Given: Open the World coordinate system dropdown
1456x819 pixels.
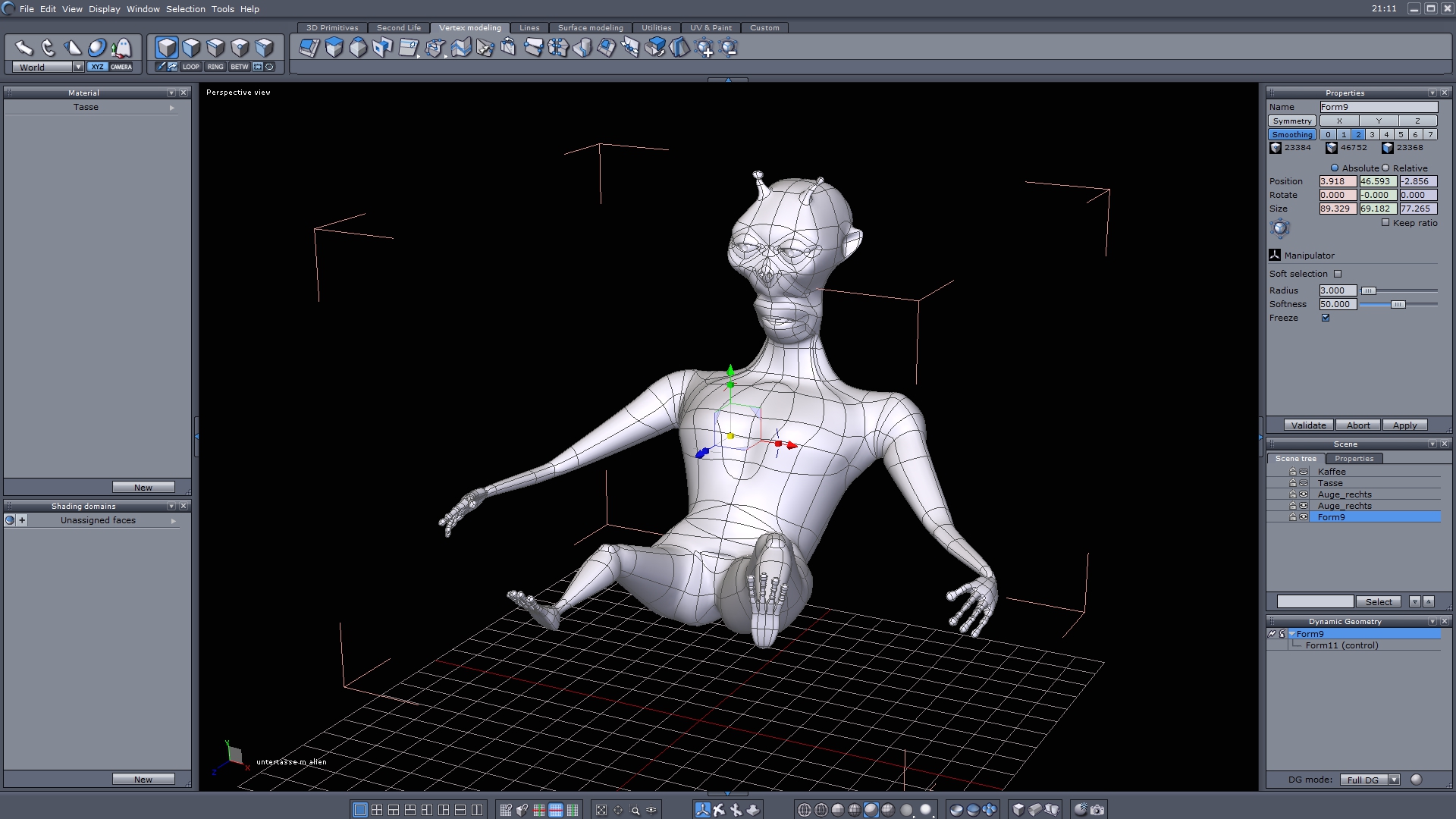Looking at the screenshot, I should (78, 67).
